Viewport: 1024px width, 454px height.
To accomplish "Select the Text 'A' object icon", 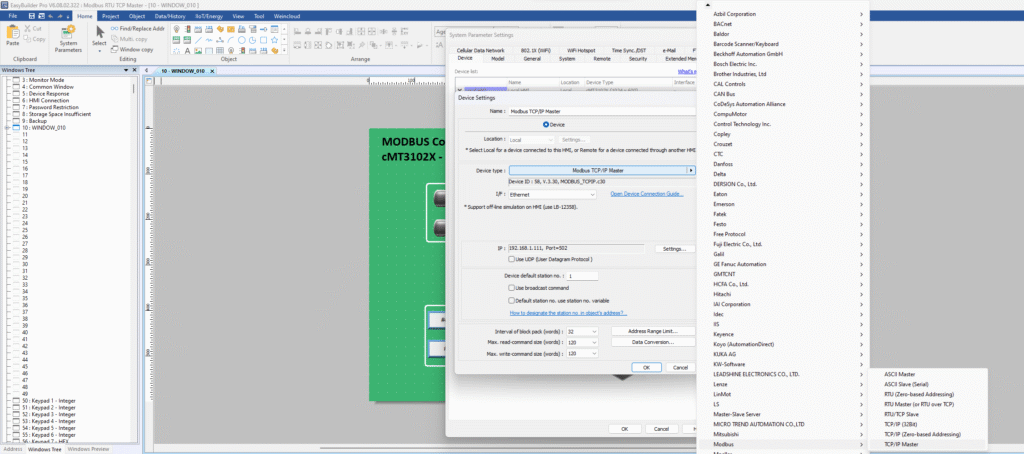I will click(x=187, y=50).
